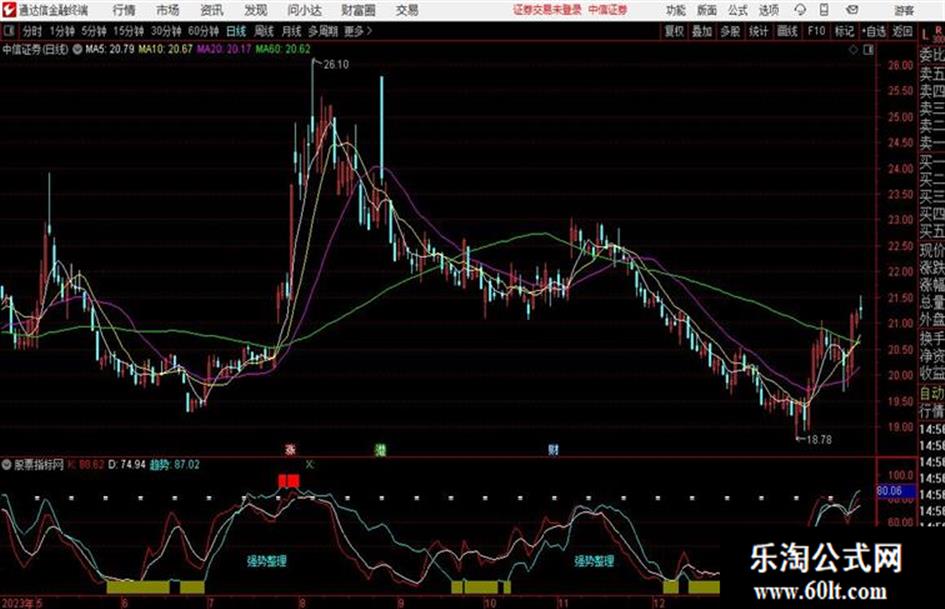Open the 公式 formula menu

(x=738, y=10)
